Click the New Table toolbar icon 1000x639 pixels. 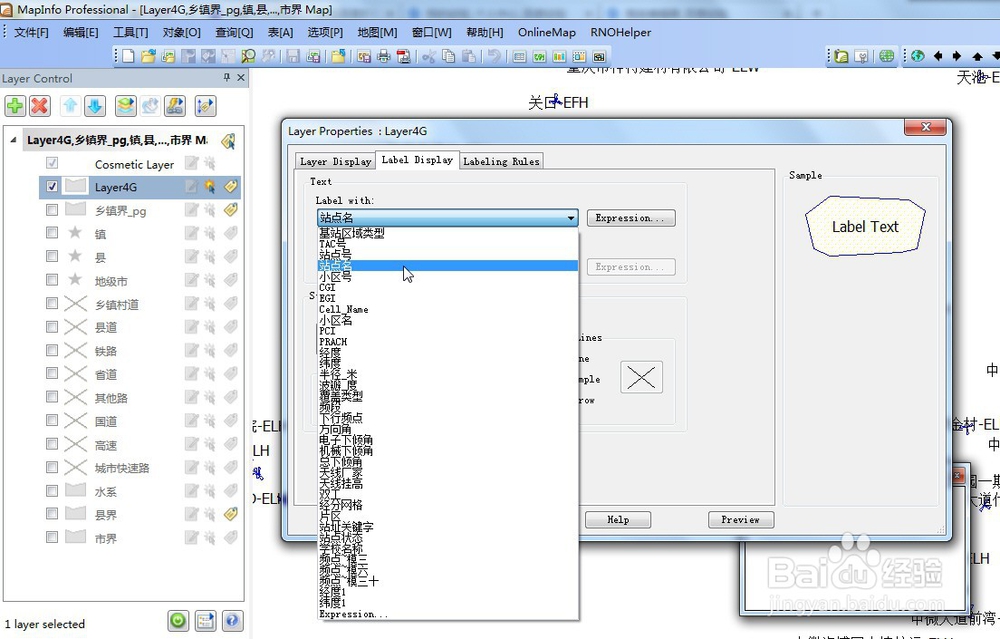(128, 56)
